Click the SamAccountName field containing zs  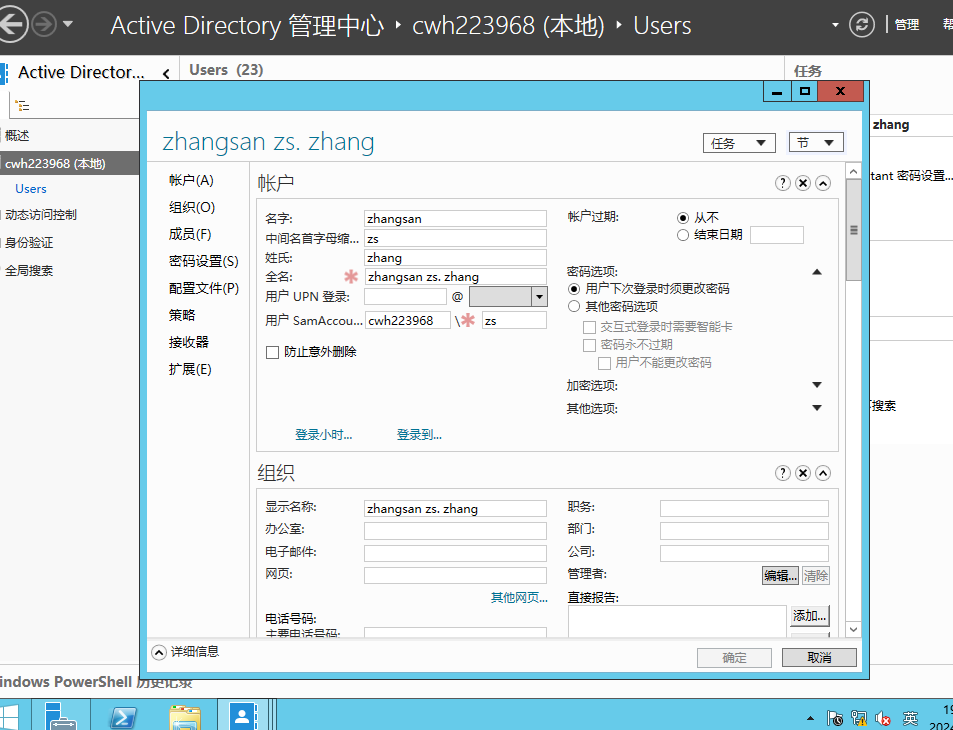tap(514, 320)
